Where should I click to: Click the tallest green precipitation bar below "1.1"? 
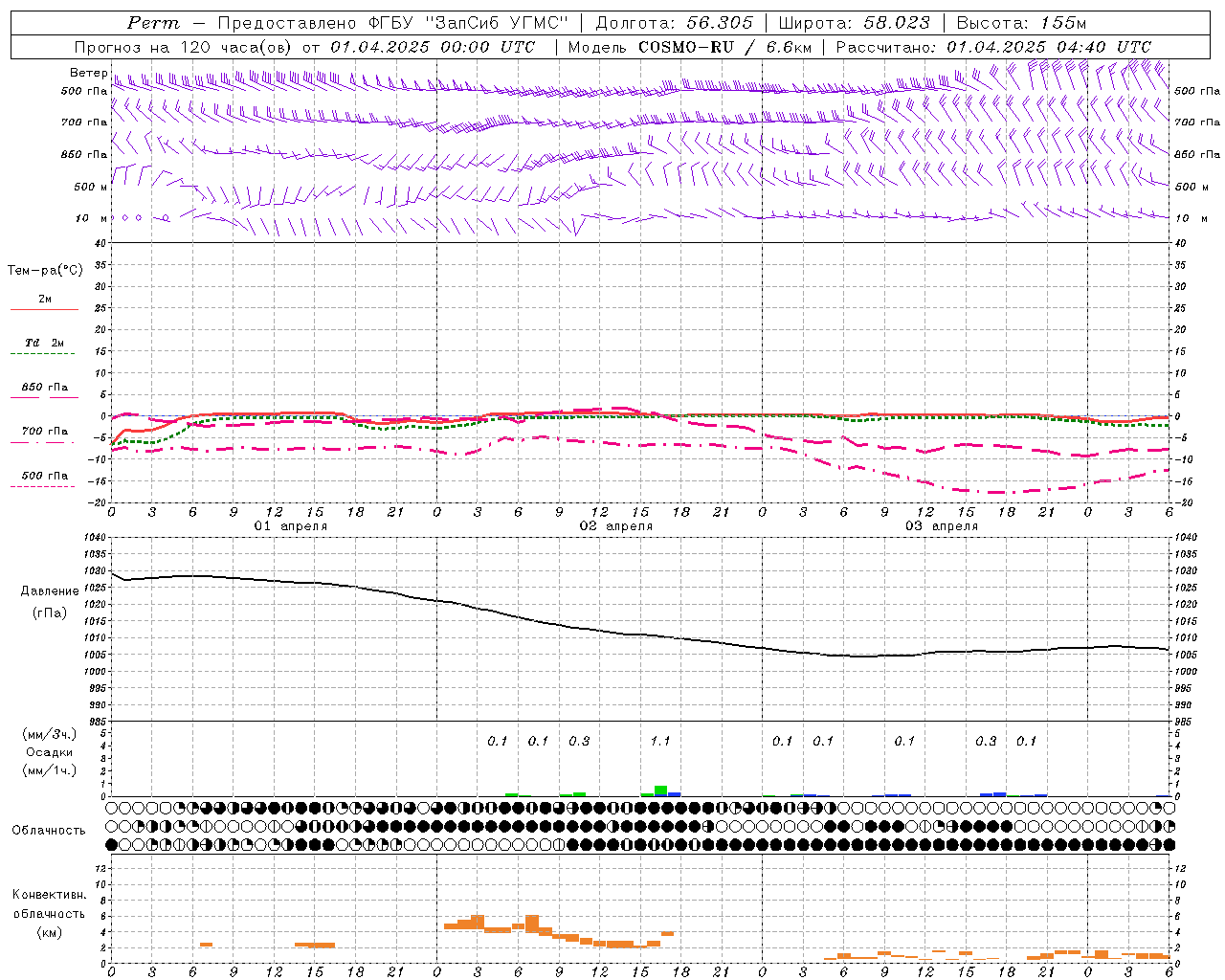660,791
